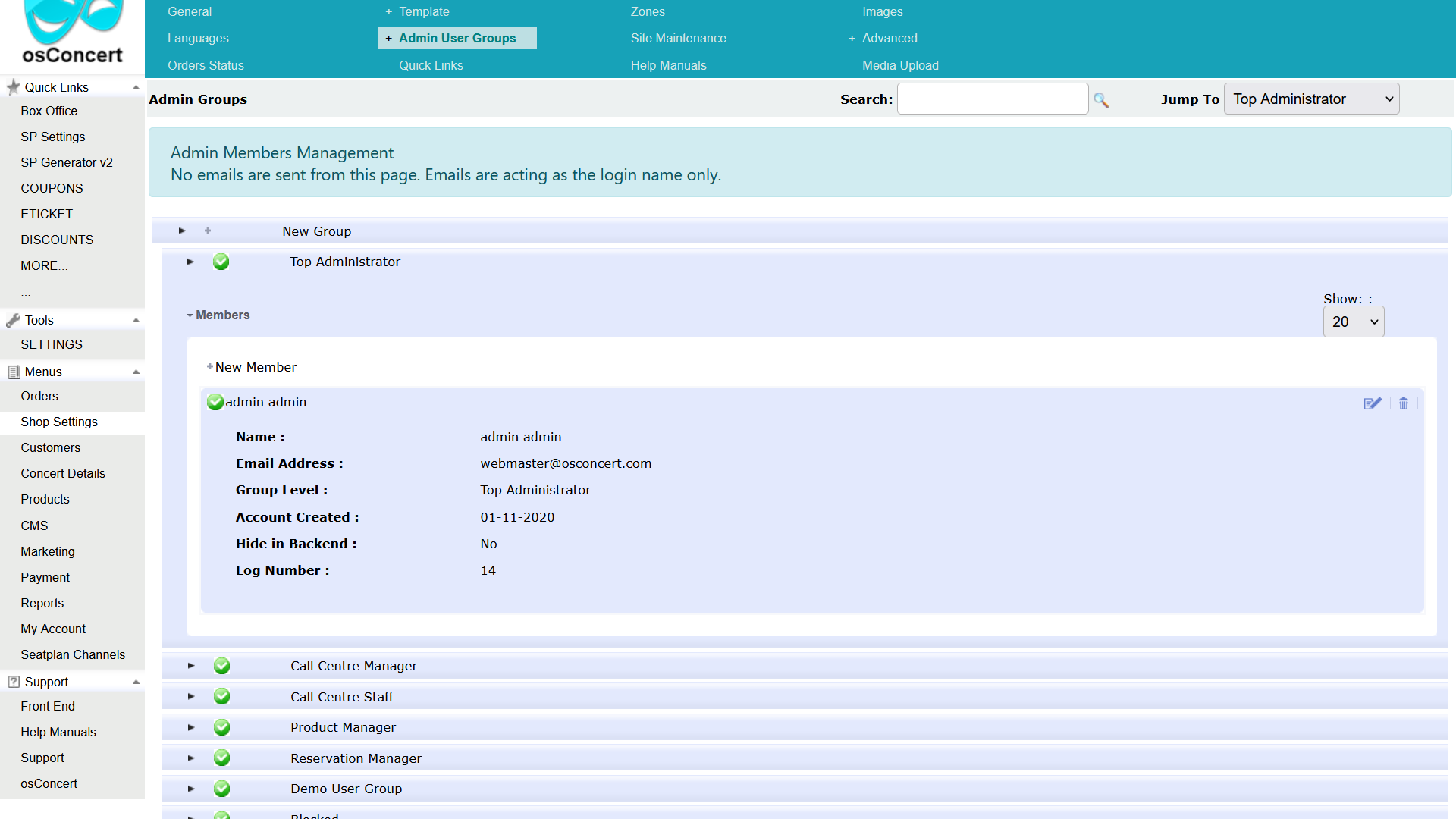
Task: Collapse the Menus sidebar section
Action: [x=136, y=372]
